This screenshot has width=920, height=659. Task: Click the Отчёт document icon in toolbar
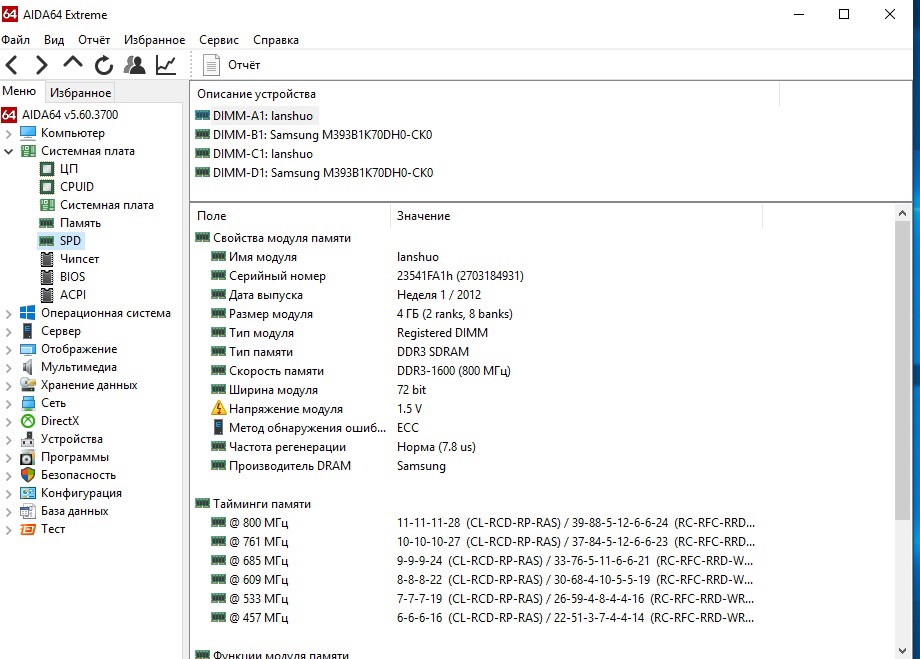tap(211, 65)
